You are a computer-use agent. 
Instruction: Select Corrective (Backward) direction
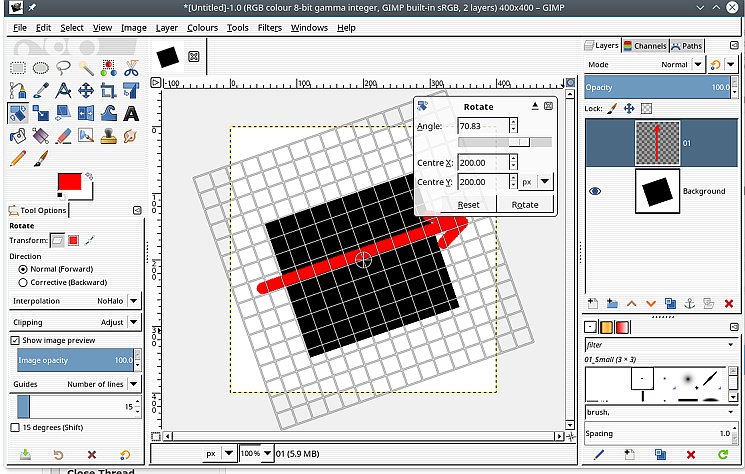pos(23,283)
